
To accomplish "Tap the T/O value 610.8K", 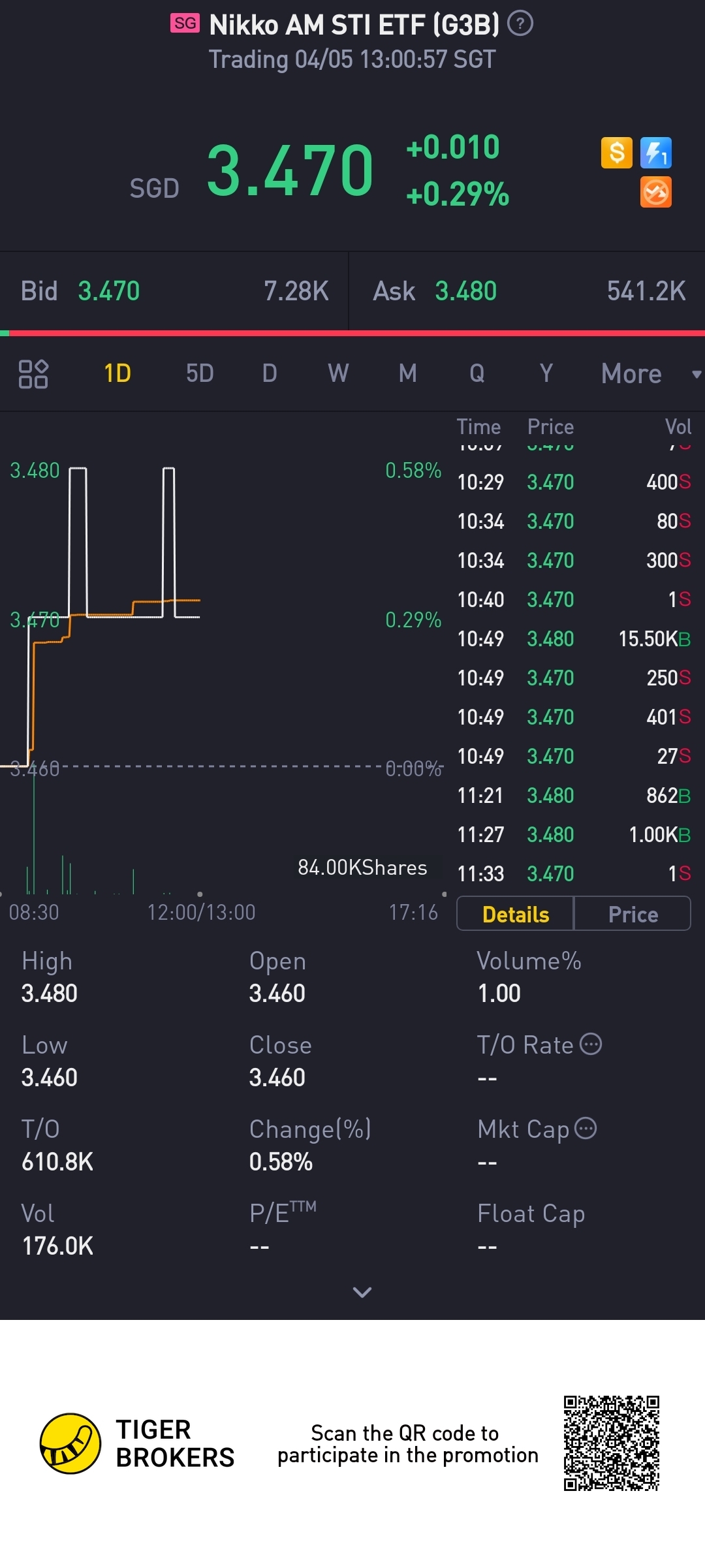I will 57,1162.
